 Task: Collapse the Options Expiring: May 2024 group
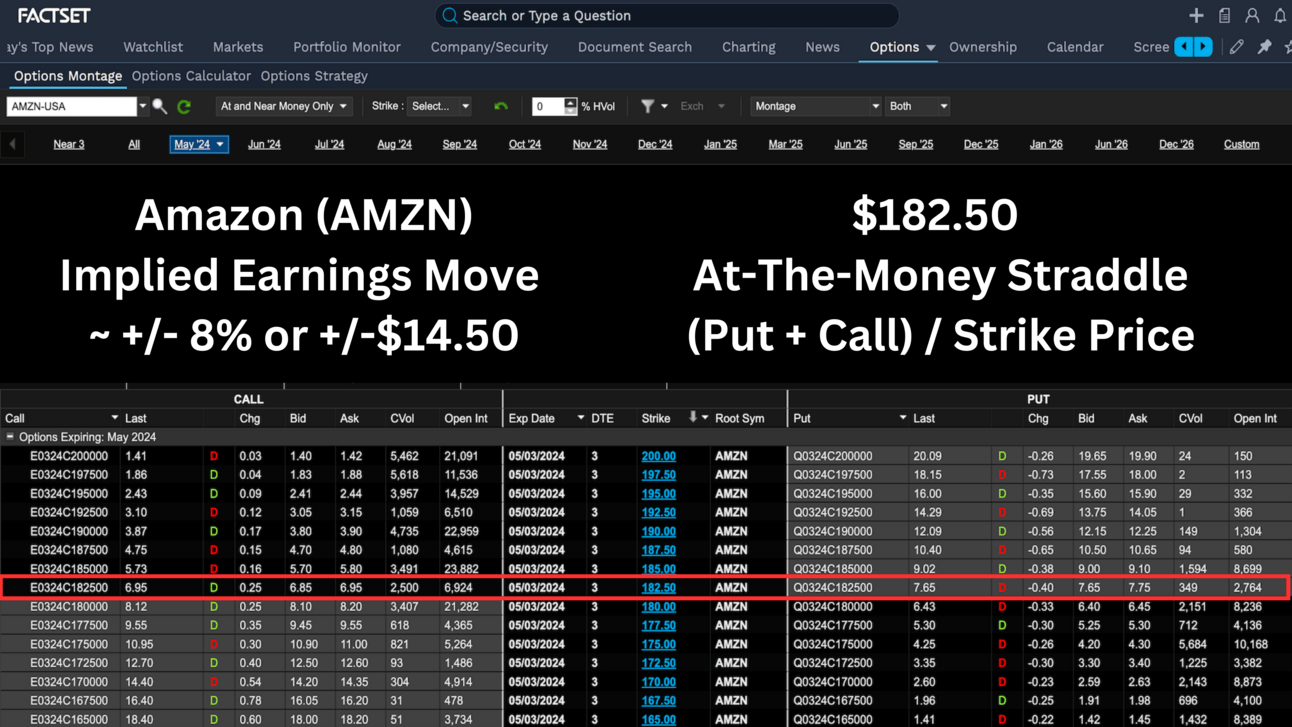pos(10,437)
